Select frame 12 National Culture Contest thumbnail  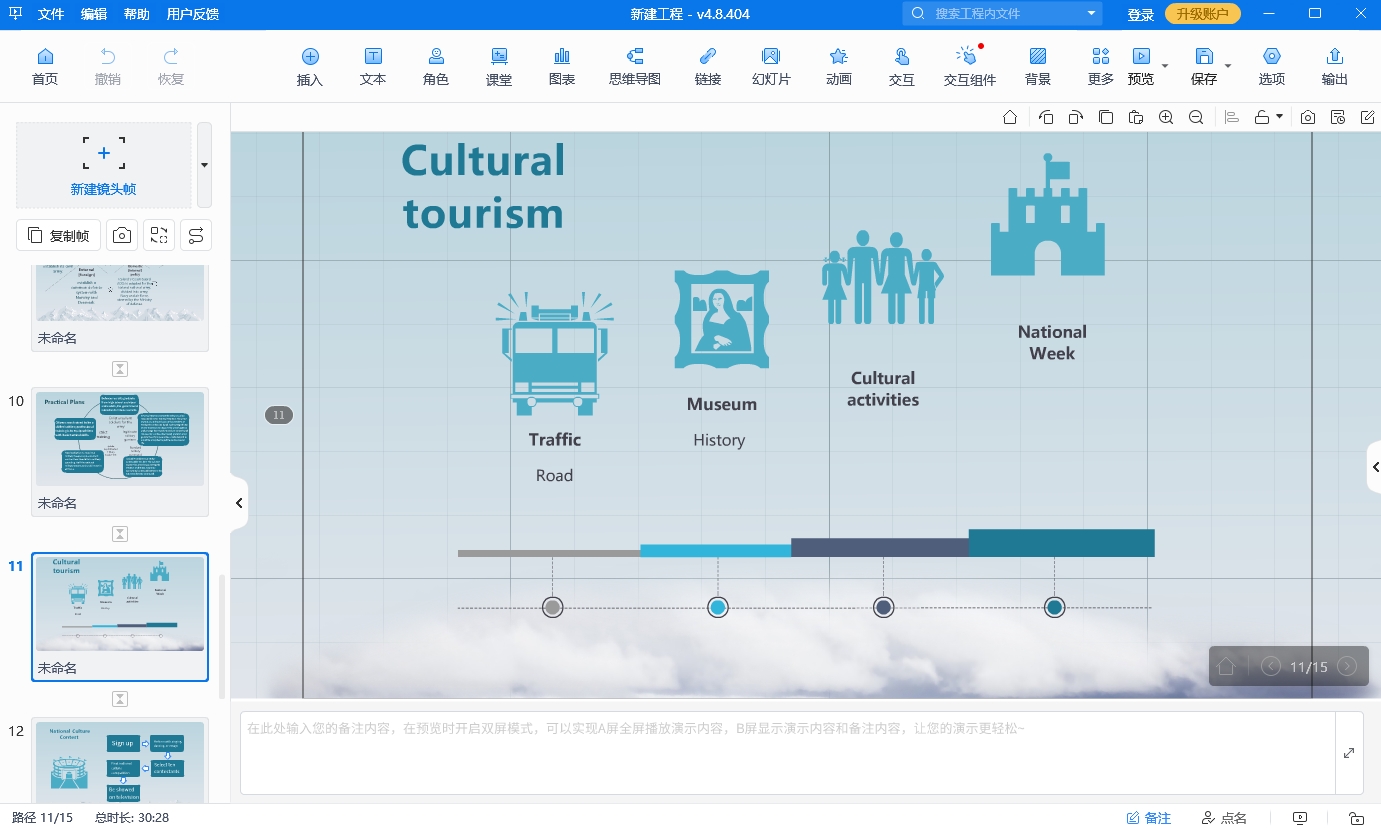120,762
